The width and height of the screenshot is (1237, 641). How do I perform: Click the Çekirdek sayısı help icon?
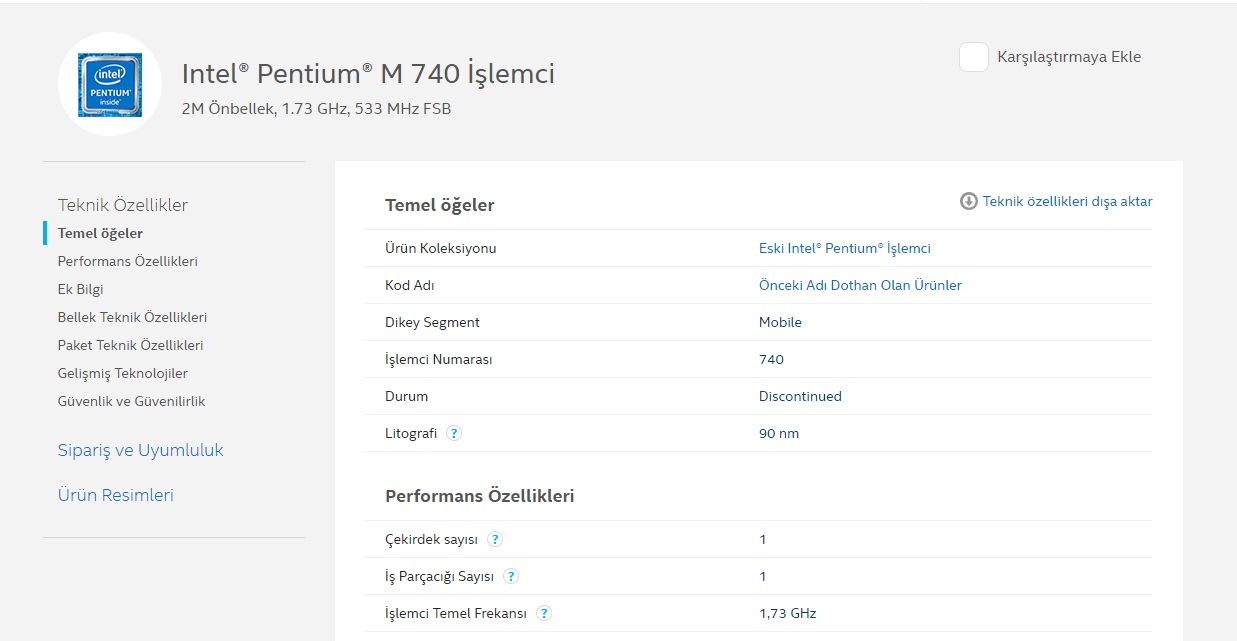[495, 539]
